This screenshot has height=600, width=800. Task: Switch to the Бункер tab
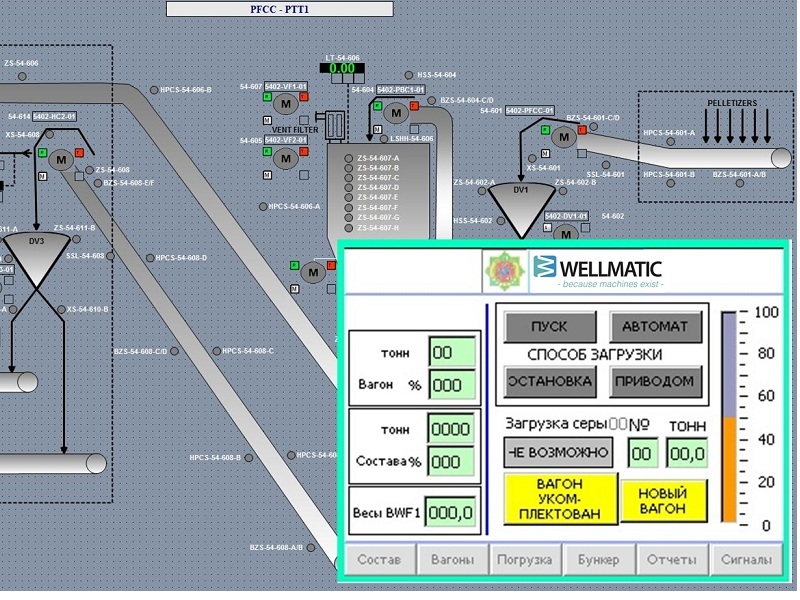click(x=600, y=559)
